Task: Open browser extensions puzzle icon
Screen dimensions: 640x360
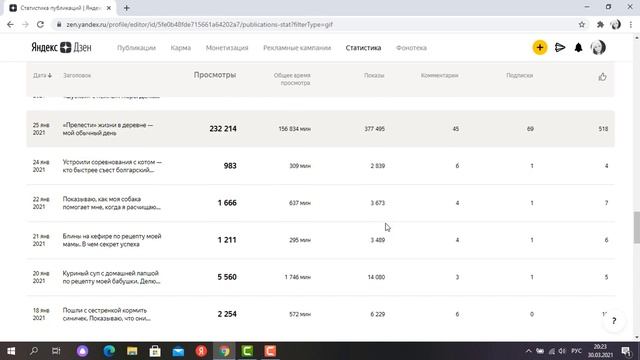Action: 600,24
